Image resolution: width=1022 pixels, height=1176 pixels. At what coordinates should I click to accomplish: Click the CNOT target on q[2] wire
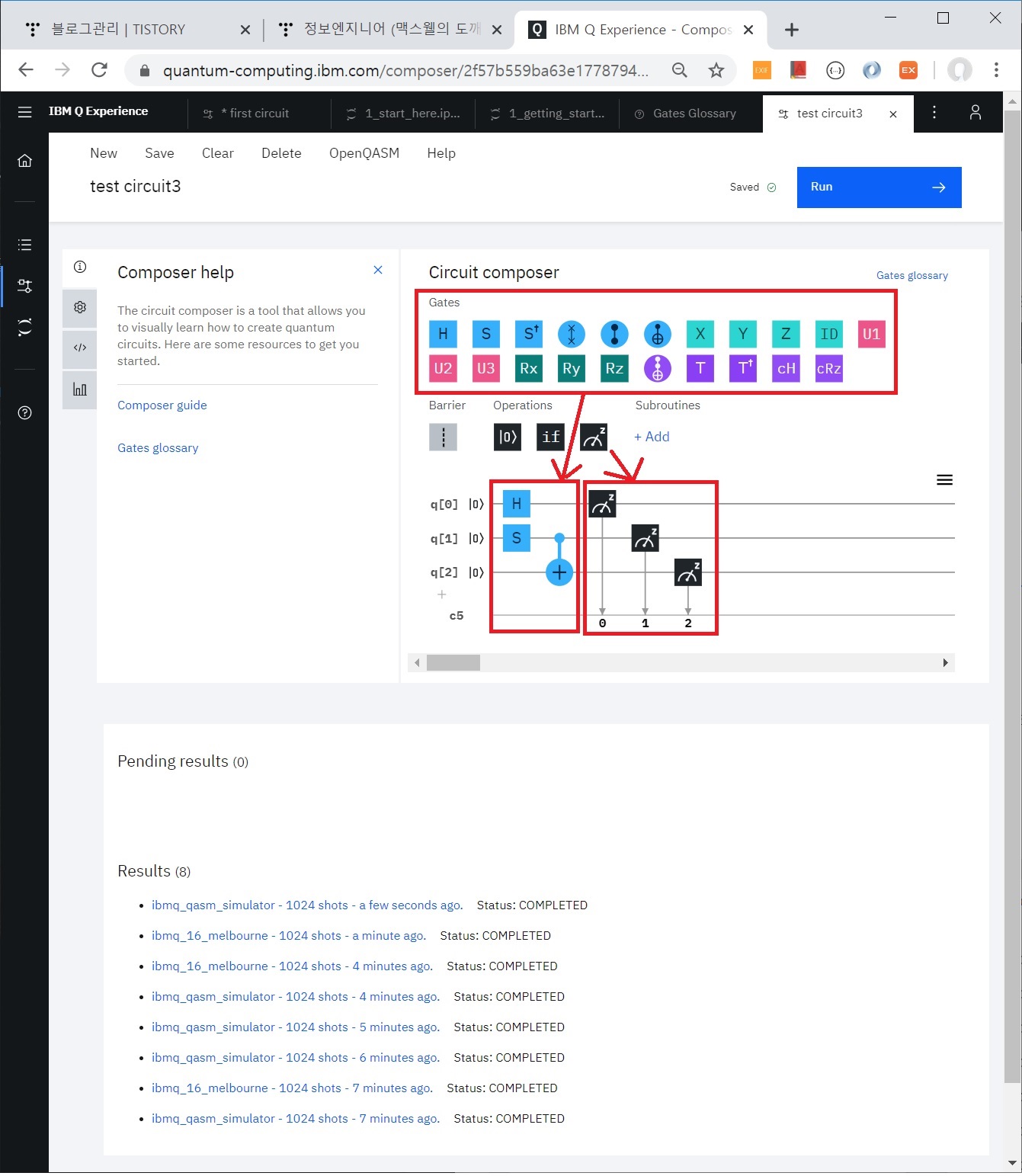coord(559,572)
